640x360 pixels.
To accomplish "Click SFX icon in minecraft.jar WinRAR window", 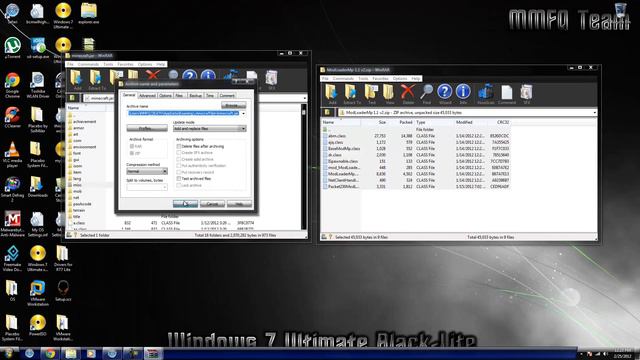I will coord(271,78).
